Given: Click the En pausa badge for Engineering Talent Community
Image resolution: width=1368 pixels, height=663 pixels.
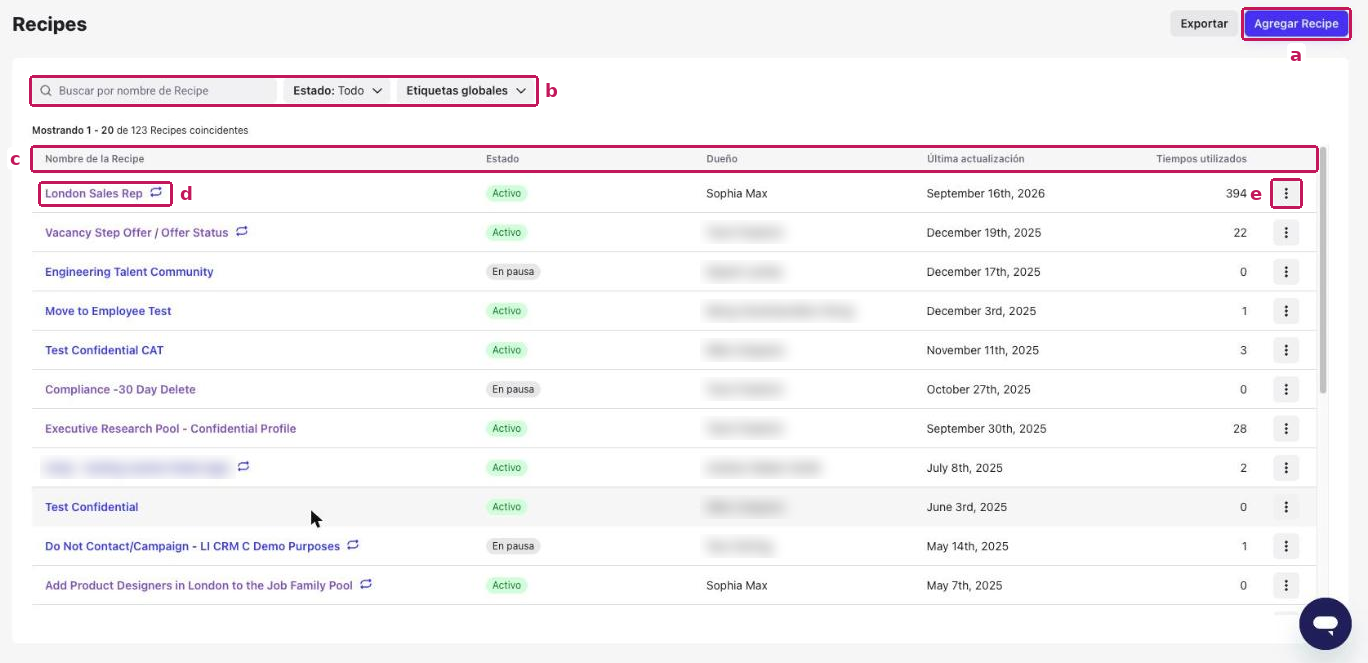Looking at the screenshot, I should click(x=513, y=272).
